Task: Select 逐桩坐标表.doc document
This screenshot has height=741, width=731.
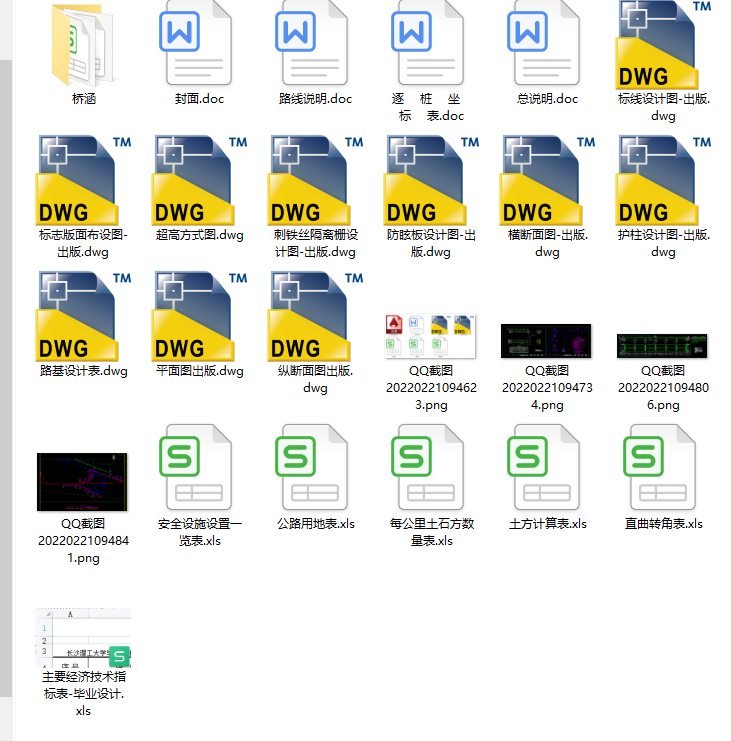Action: [431, 43]
